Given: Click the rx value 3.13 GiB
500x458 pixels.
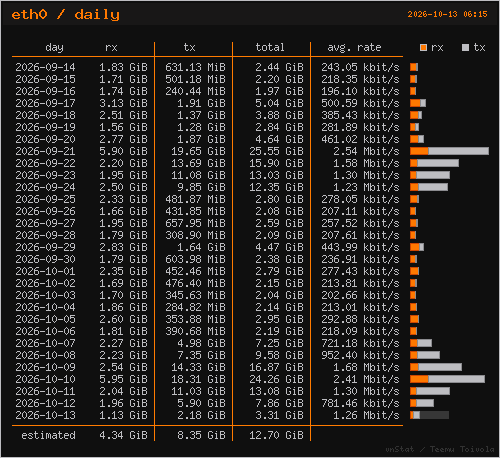Looking at the screenshot, I should 123,103.
